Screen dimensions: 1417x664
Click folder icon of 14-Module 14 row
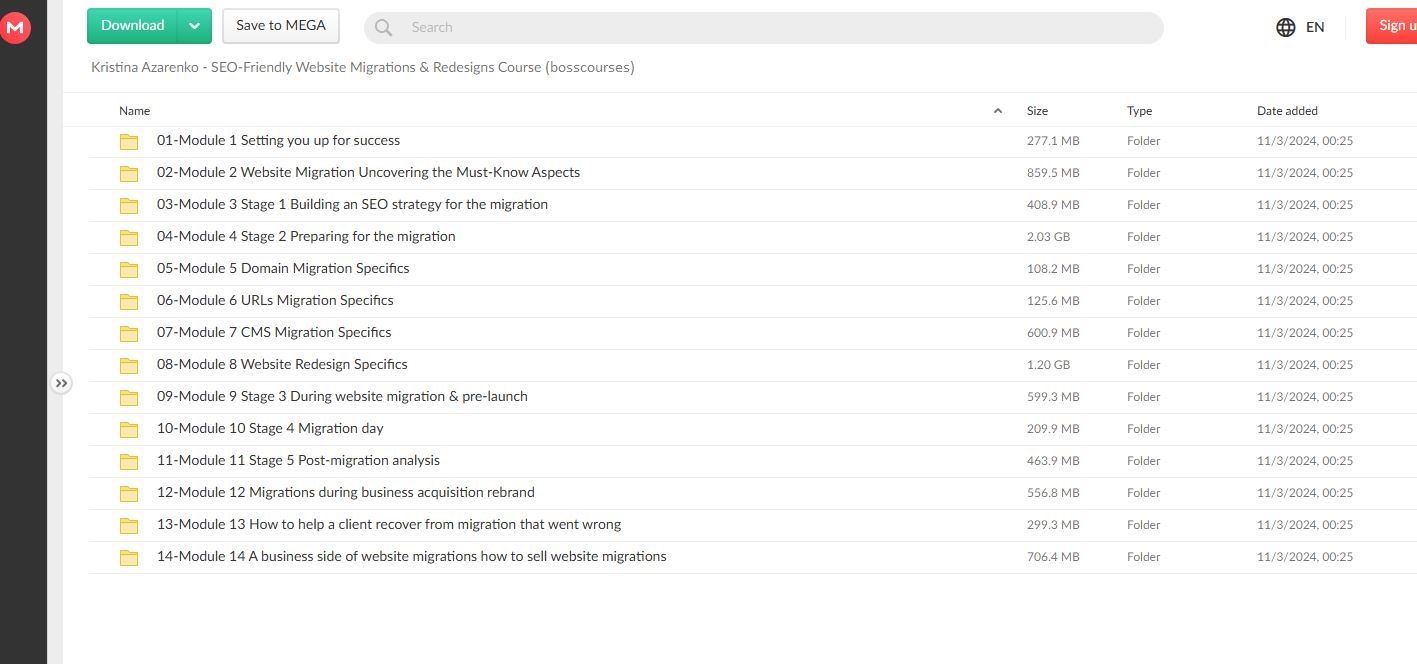129,558
